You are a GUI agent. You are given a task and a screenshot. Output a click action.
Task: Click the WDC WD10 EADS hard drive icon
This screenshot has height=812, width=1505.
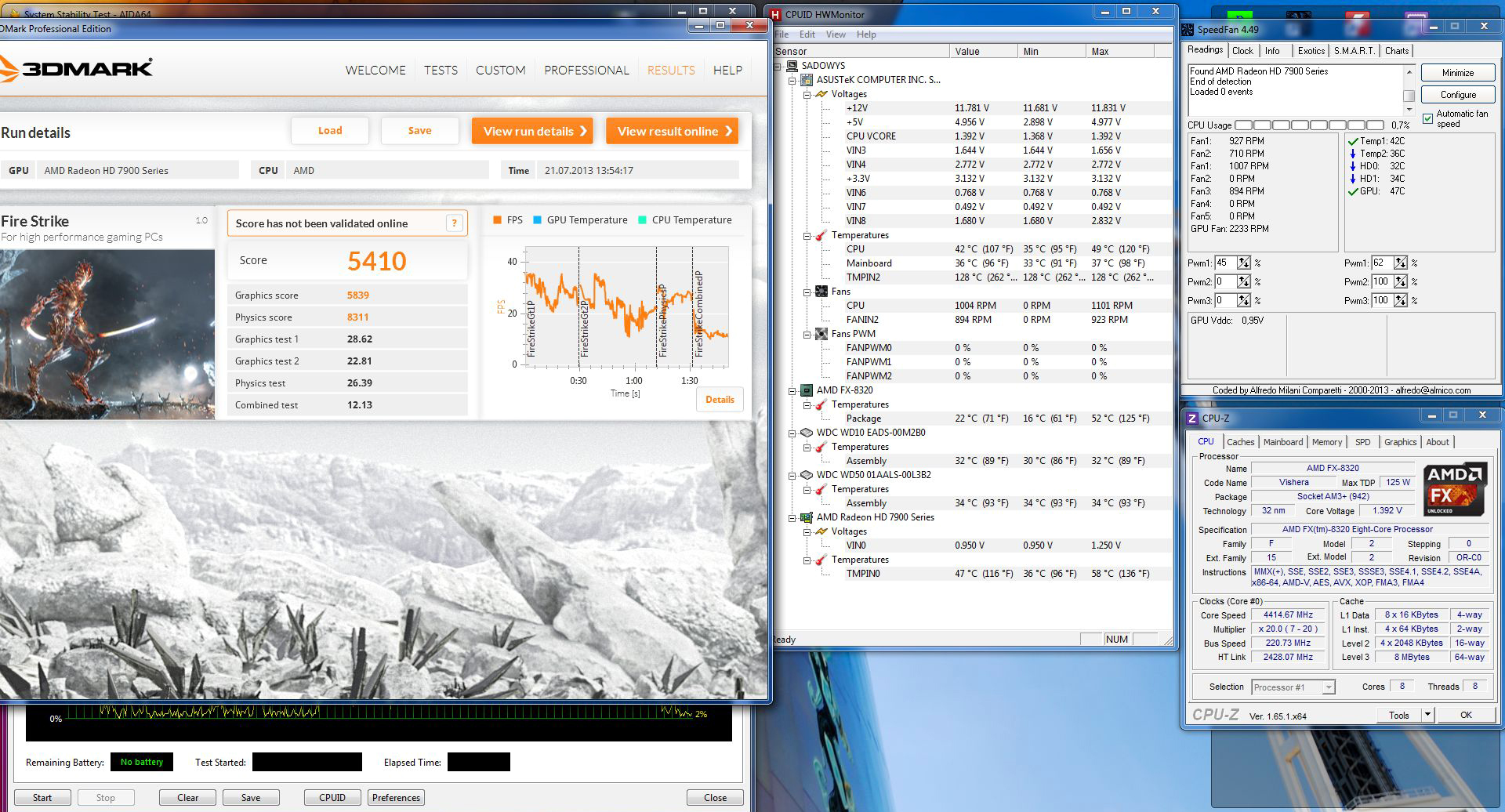(x=807, y=433)
